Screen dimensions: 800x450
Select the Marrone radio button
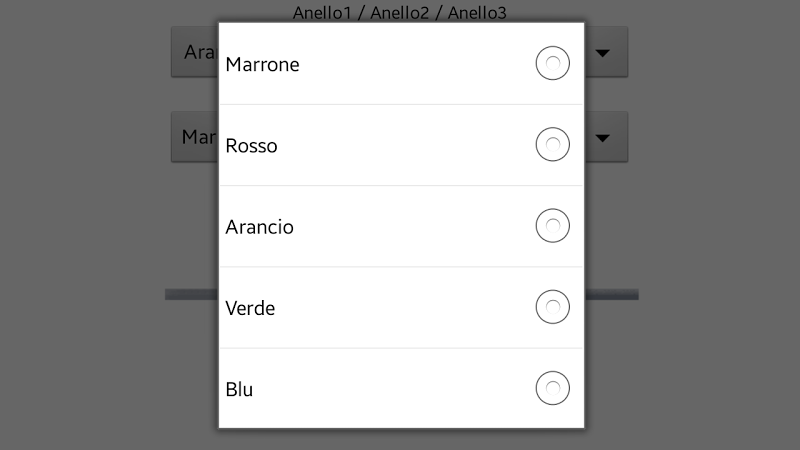(553, 64)
